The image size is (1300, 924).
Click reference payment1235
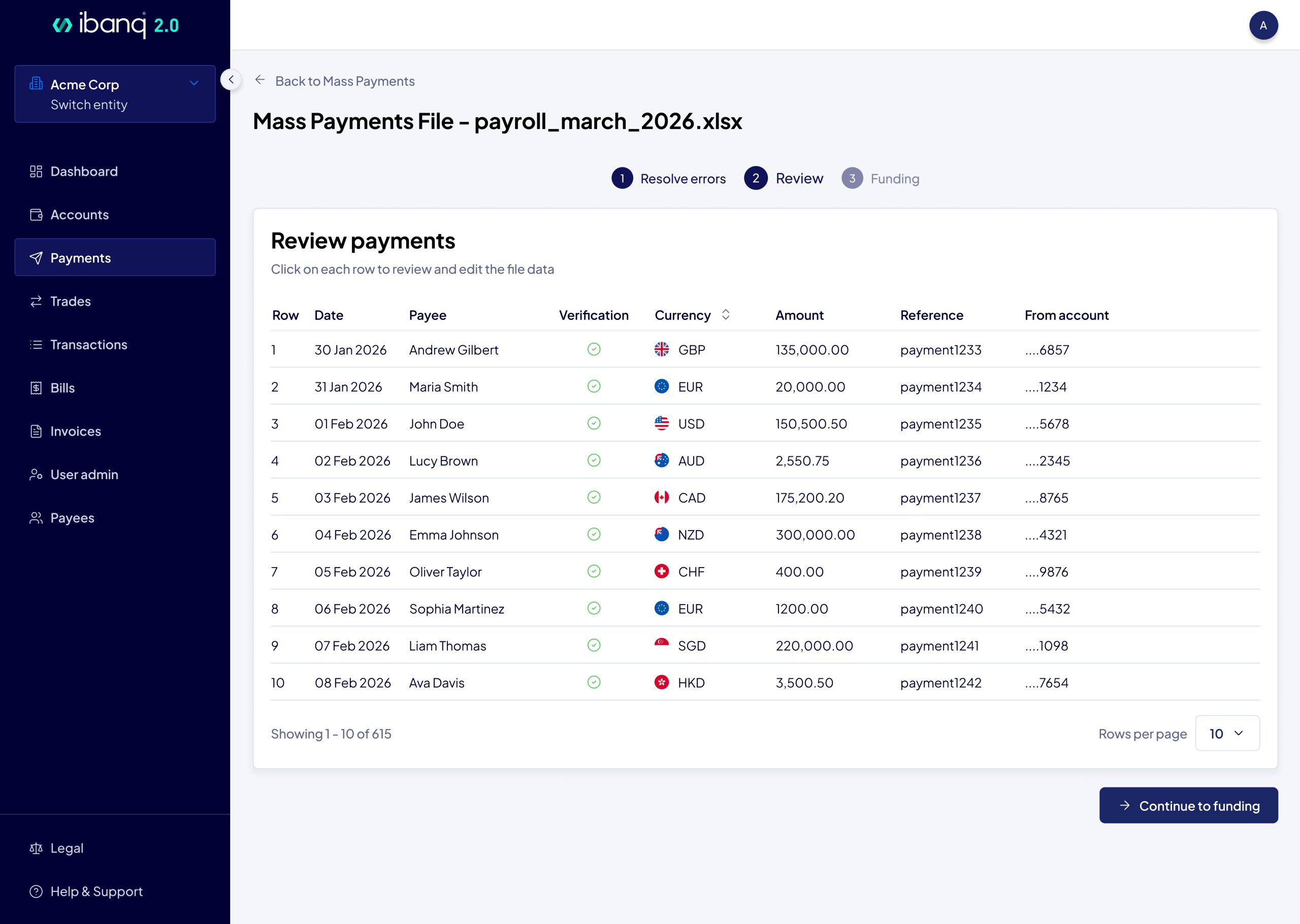940,424
